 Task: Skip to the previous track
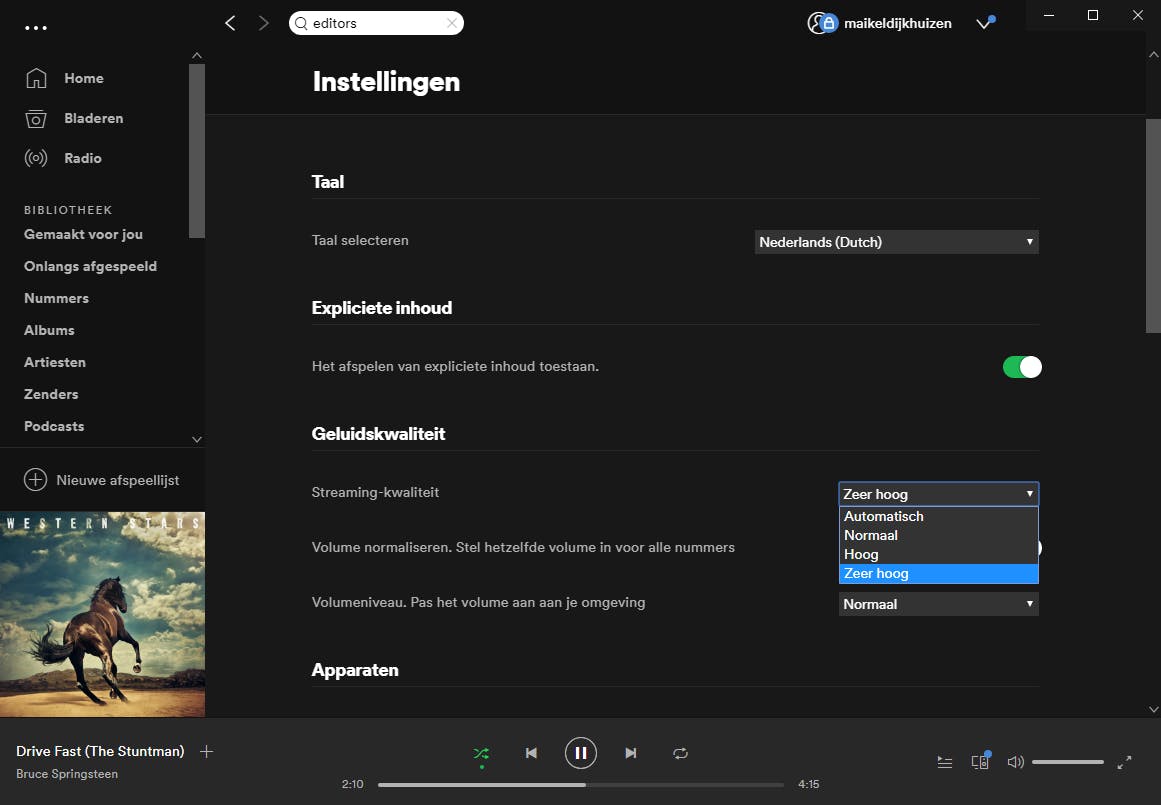[x=531, y=753]
